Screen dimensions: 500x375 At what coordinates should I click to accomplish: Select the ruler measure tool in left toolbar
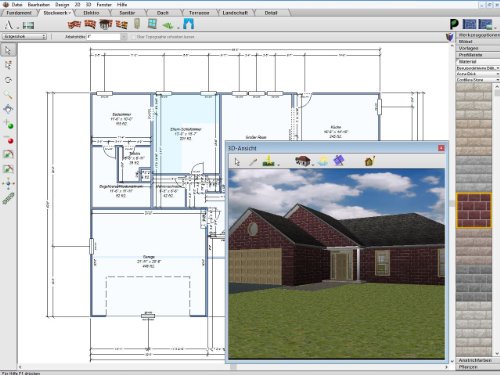pyautogui.click(x=8, y=199)
